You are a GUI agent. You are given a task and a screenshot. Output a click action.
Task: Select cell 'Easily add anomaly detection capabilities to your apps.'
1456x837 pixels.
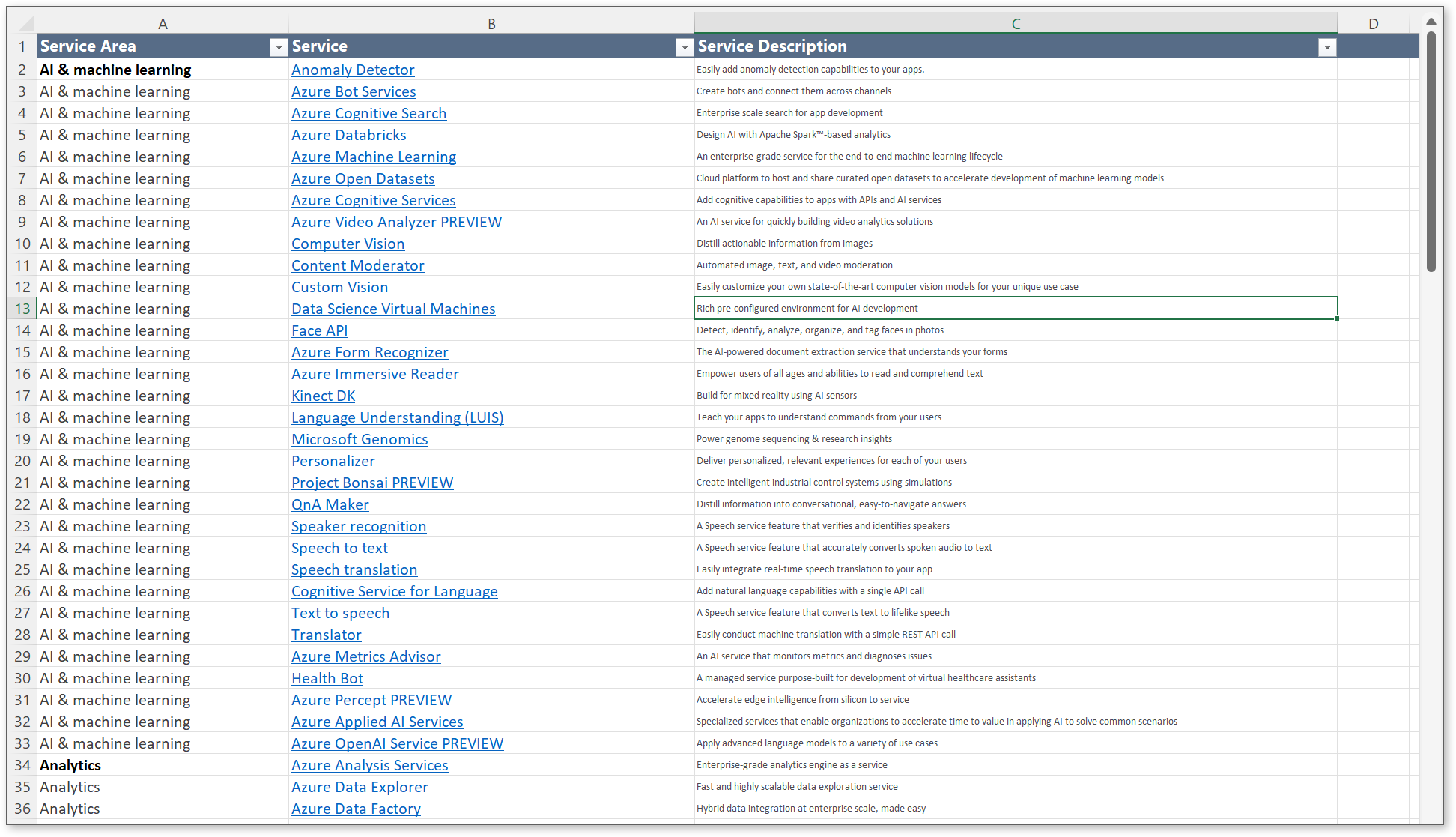pyautogui.click(x=1016, y=70)
